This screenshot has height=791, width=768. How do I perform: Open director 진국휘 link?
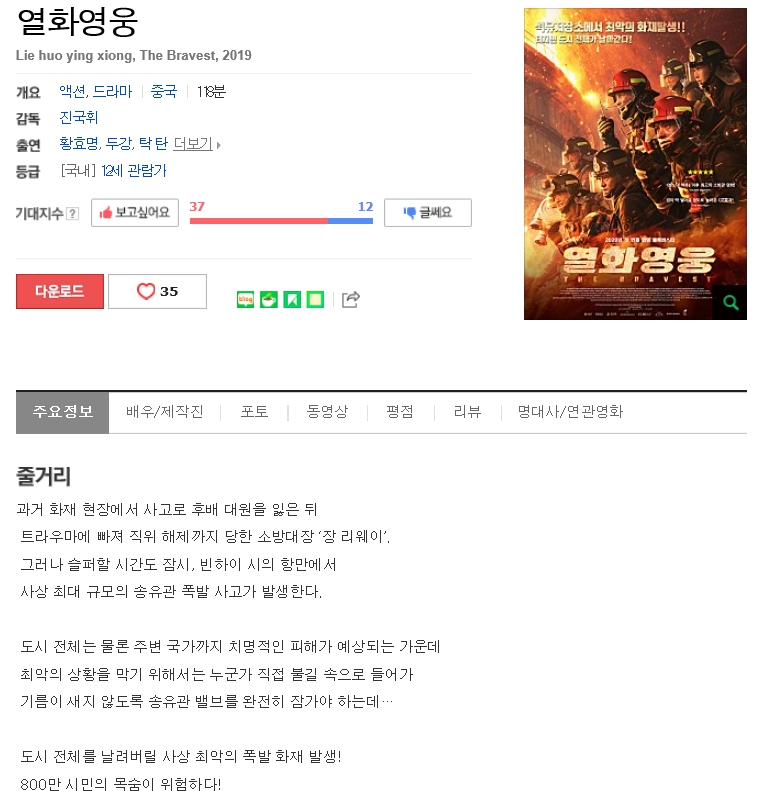(79, 118)
